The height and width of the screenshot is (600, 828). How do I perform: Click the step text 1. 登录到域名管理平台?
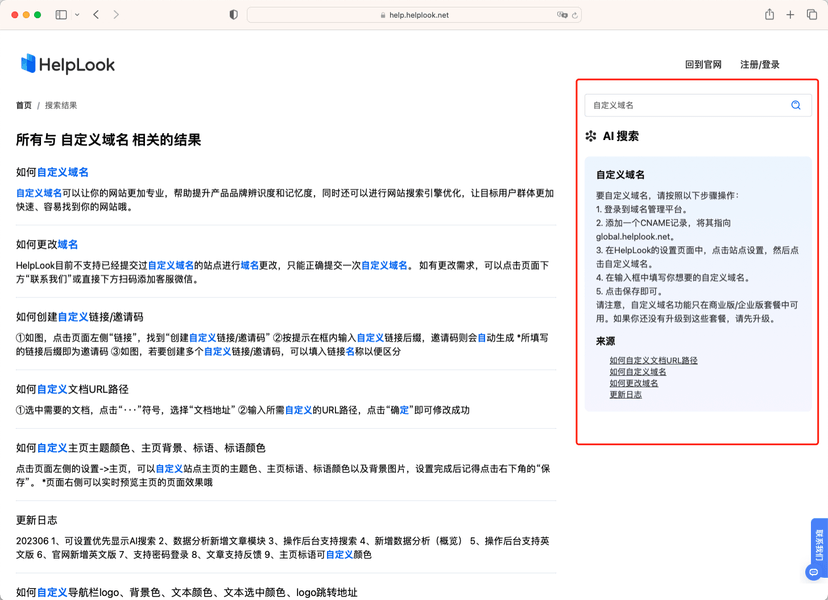(642, 209)
